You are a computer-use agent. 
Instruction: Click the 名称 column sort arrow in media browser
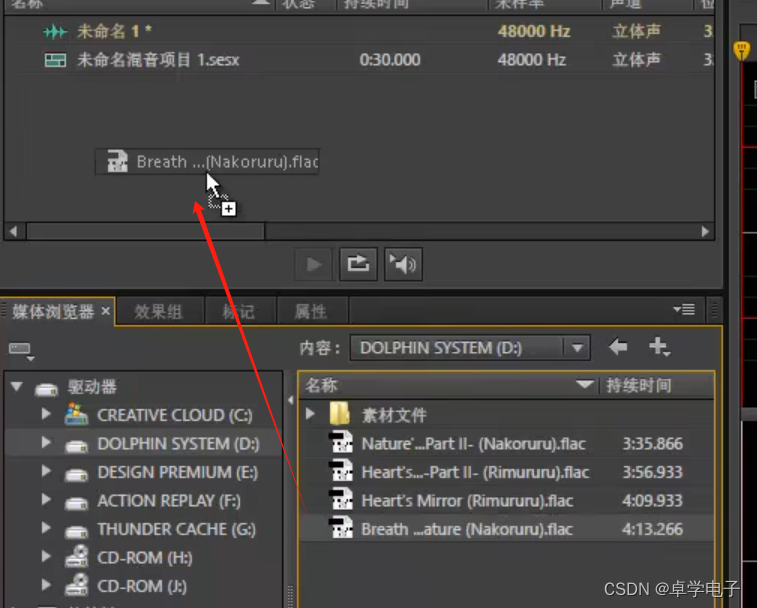coord(585,385)
